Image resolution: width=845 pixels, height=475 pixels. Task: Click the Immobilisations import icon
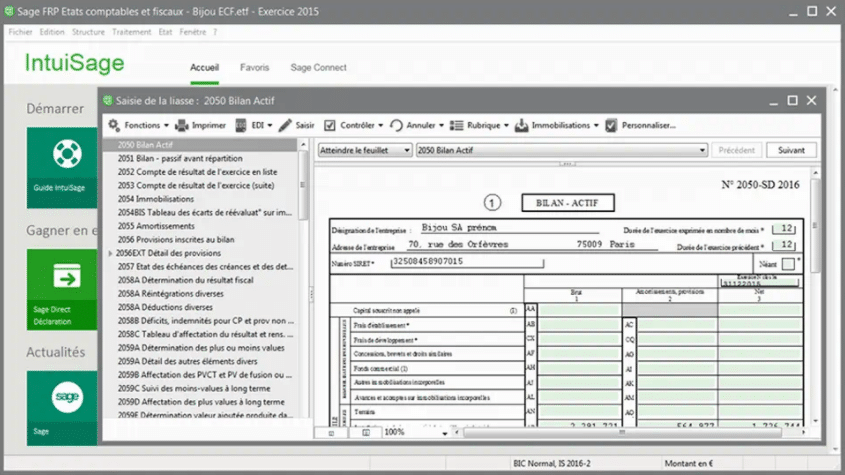point(521,125)
